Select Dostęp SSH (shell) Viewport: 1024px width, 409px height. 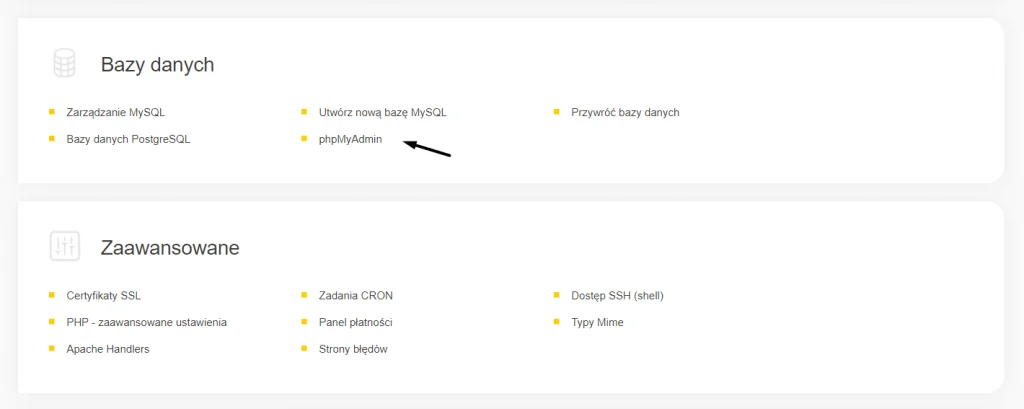click(617, 295)
